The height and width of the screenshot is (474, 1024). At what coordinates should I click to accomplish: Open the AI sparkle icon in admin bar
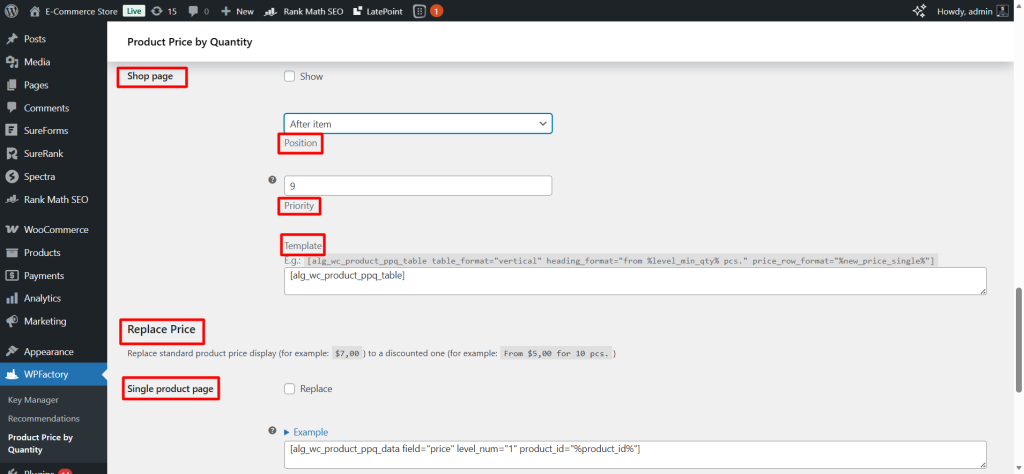click(x=920, y=11)
